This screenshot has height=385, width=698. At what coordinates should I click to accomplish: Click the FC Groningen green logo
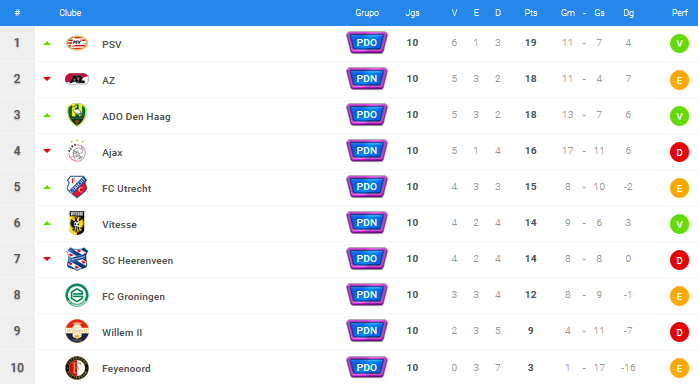(77, 295)
